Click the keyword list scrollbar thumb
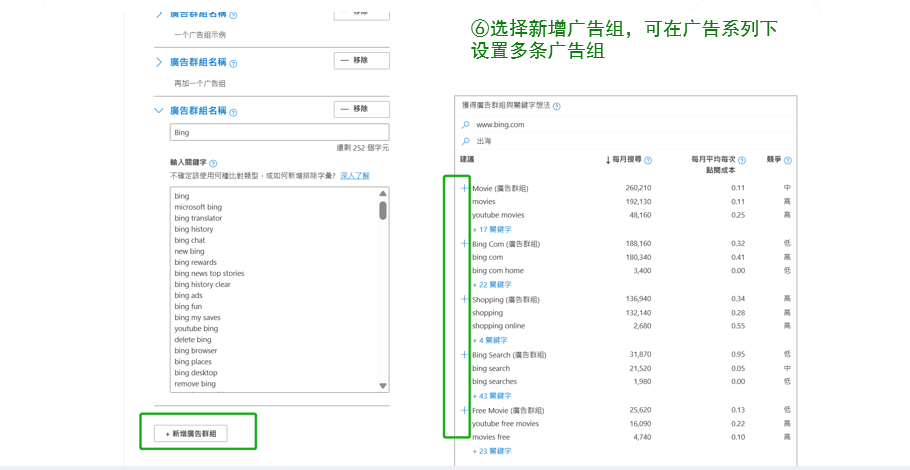910x470 pixels. 382,210
